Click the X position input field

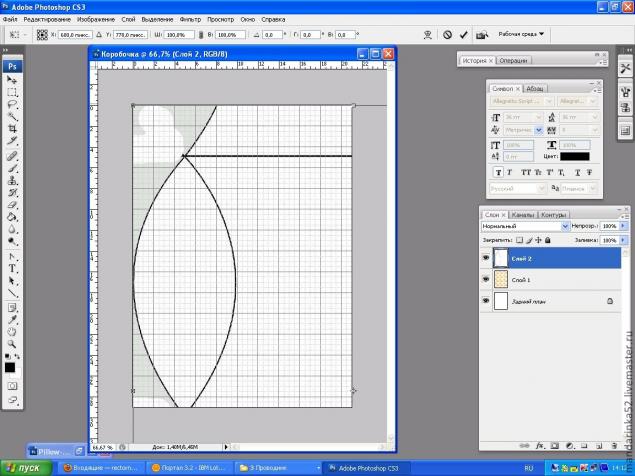click(x=74, y=34)
